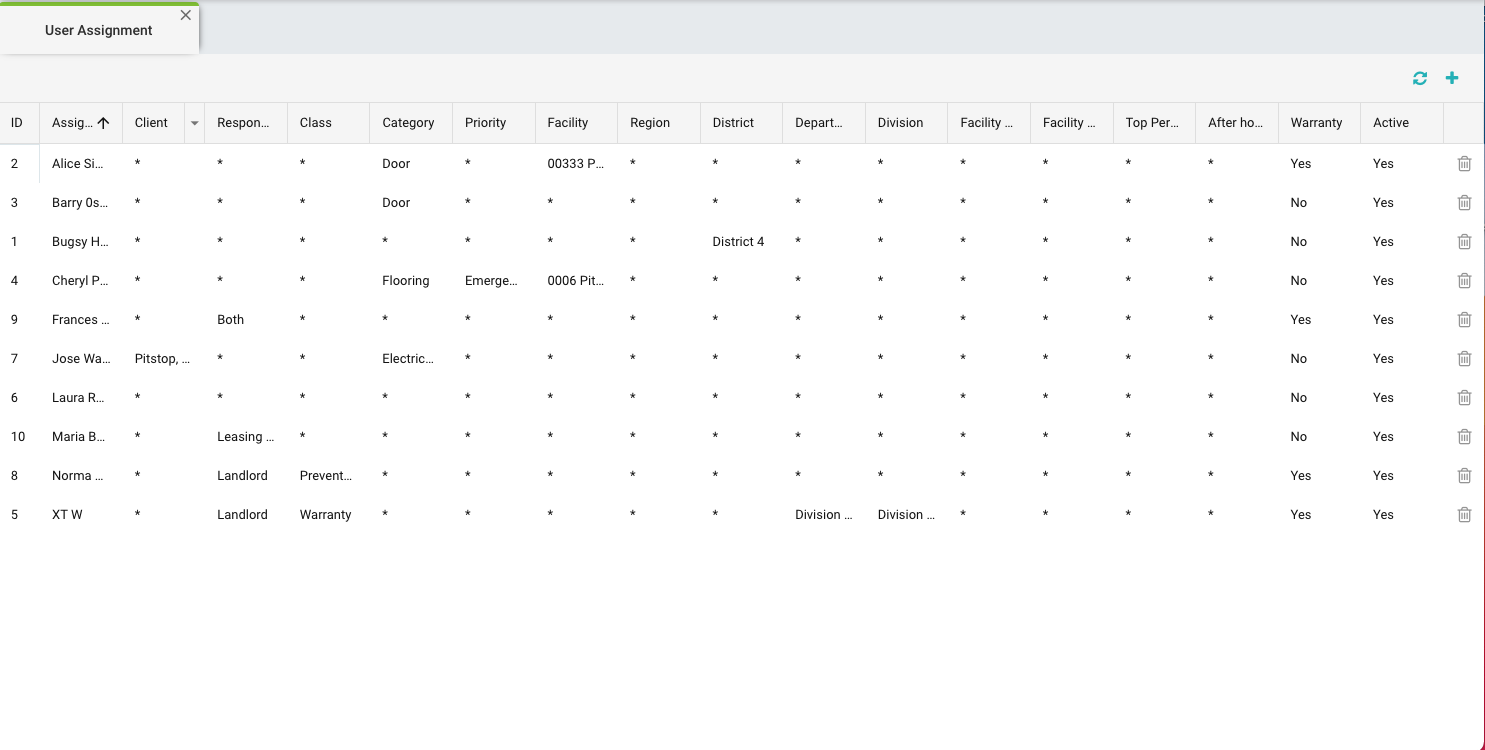The height and width of the screenshot is (750, 1485).
Task: Click the Priority column header
Action: [x=485, y=123]
